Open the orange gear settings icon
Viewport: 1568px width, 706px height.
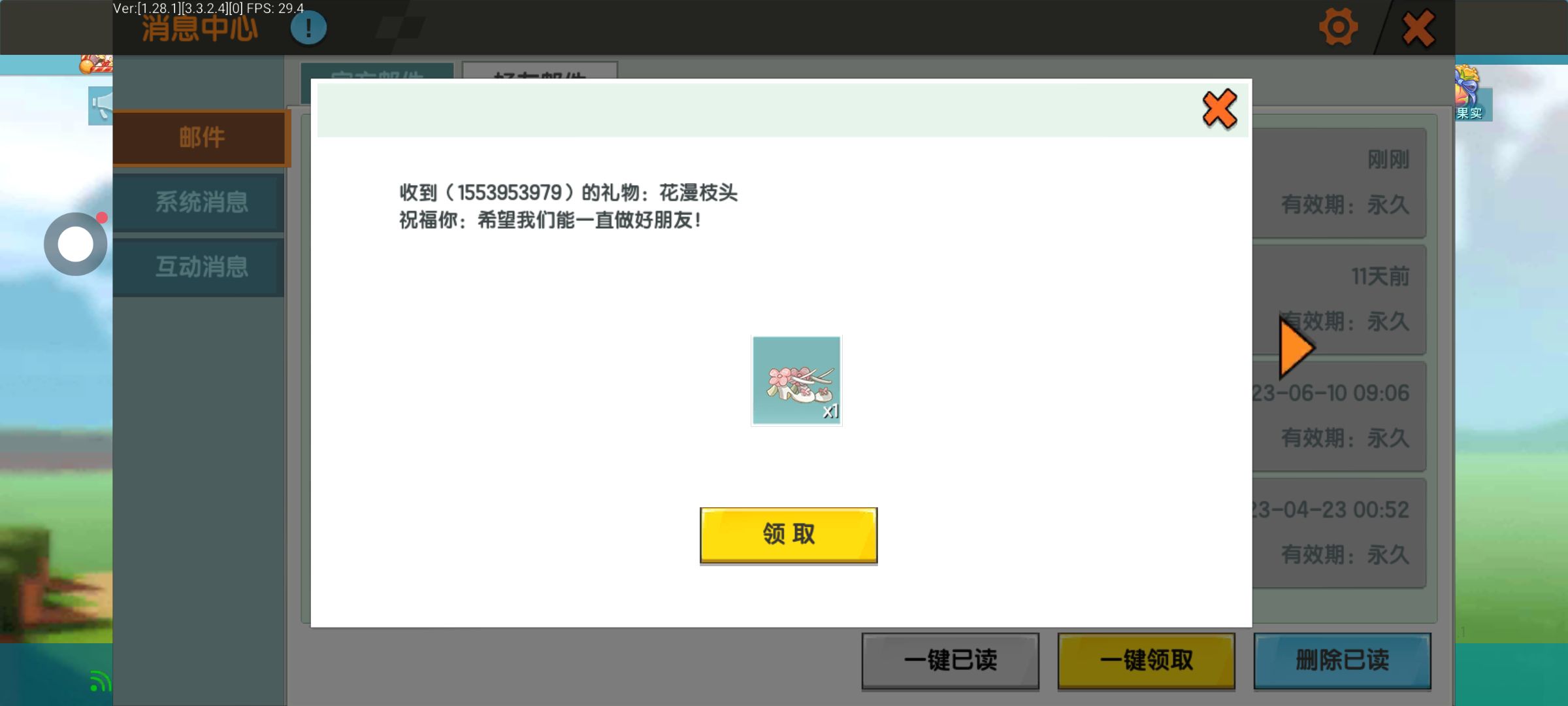1337,27
